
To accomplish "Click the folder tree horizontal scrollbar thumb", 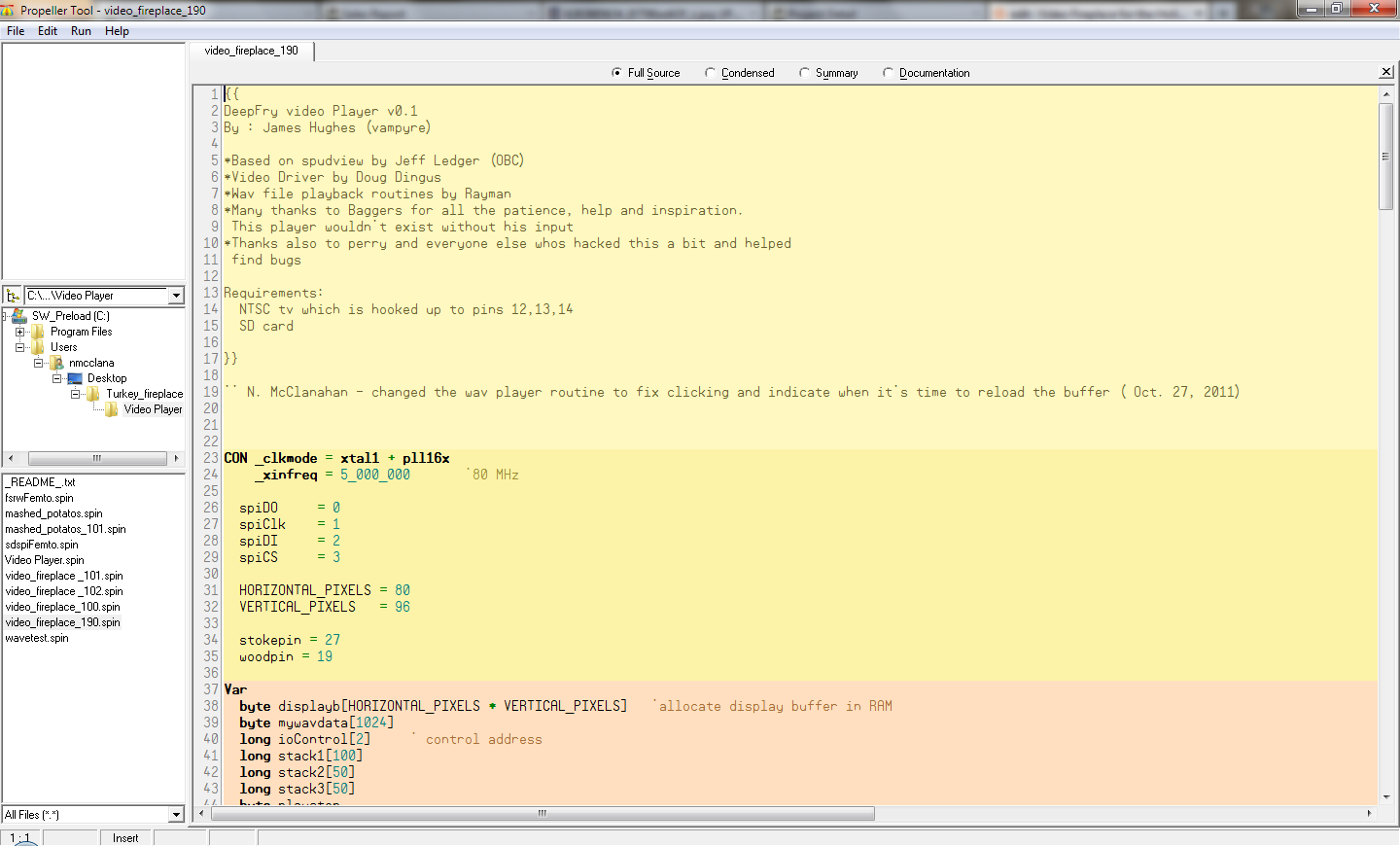I will coord(97,458).
